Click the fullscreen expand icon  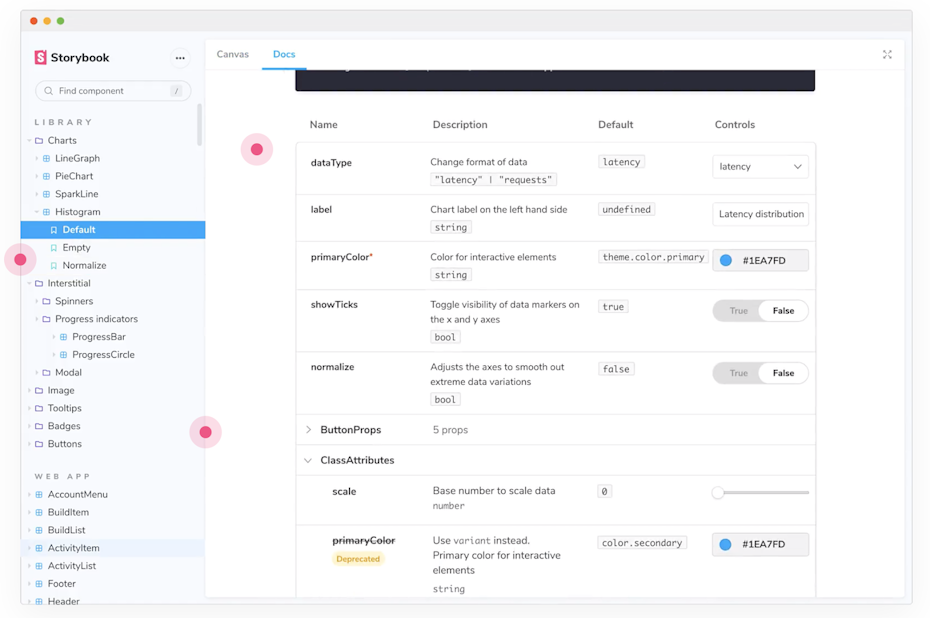pos(887,55)
